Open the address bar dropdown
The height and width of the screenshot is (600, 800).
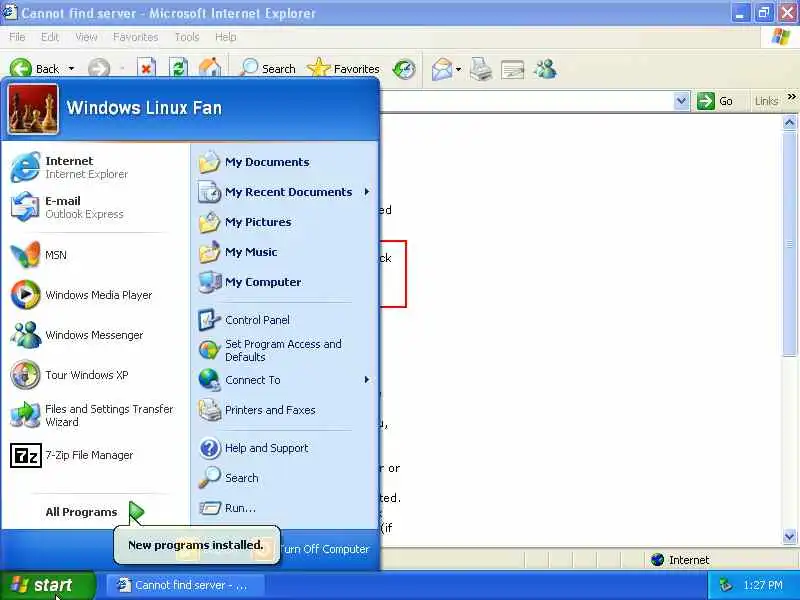681,101
